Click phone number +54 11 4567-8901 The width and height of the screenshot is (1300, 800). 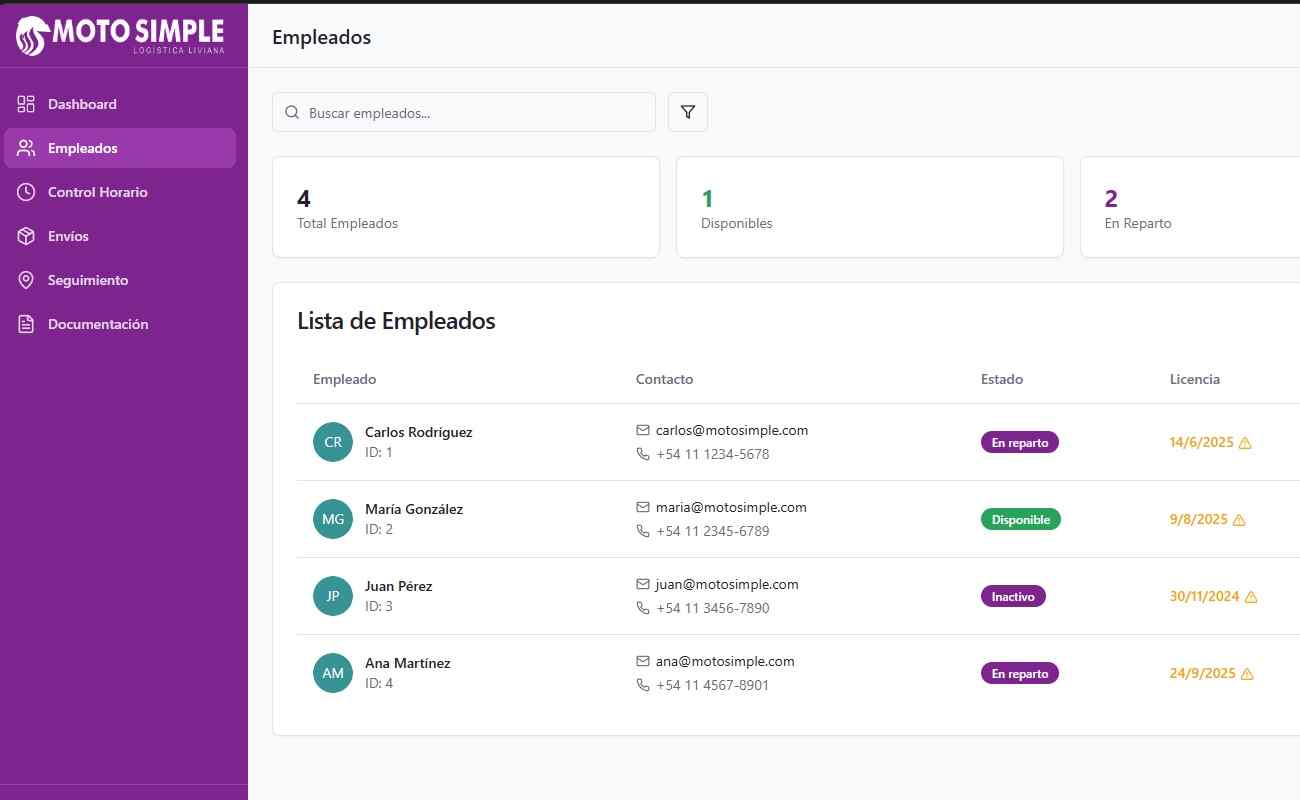pos(713,685)
